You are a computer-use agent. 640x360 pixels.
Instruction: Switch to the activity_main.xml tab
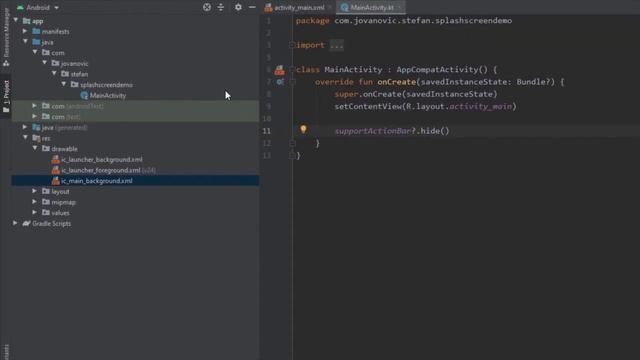pos(299,7)
